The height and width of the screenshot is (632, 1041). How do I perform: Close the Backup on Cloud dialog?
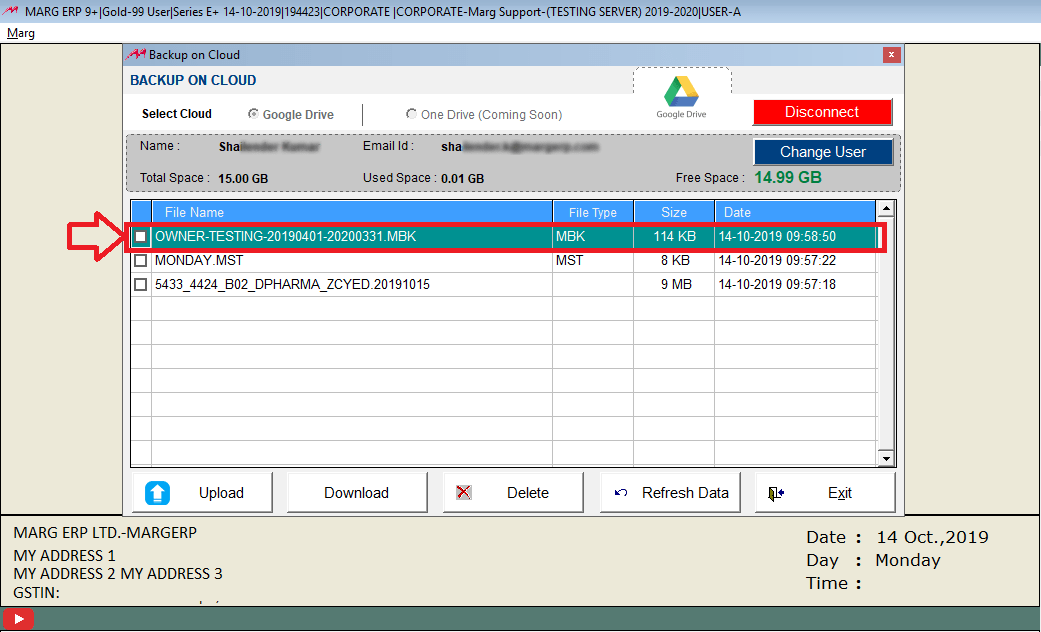tap(891, 55)
